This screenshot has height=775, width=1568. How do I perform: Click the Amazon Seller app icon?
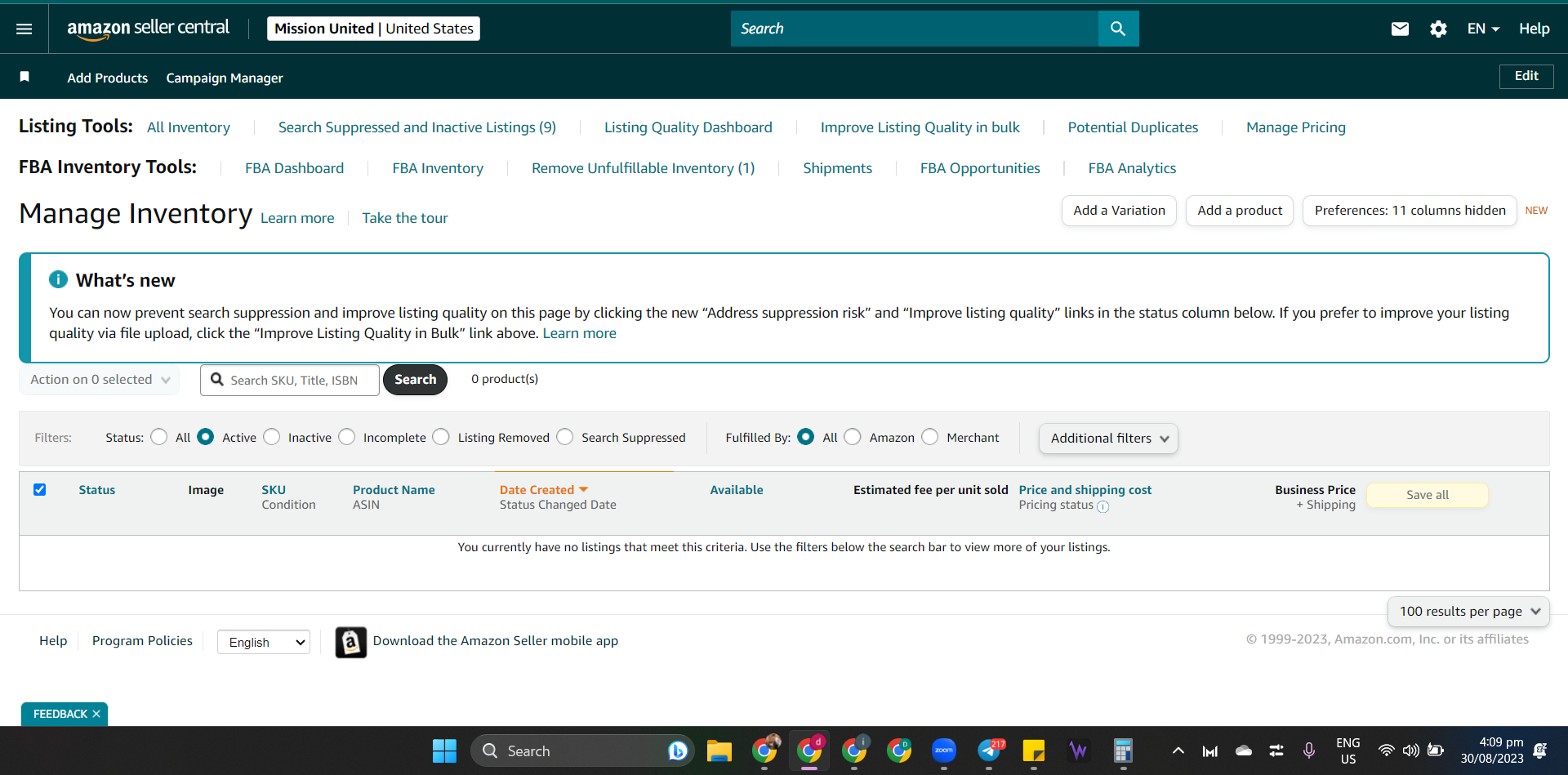[350, 642]
